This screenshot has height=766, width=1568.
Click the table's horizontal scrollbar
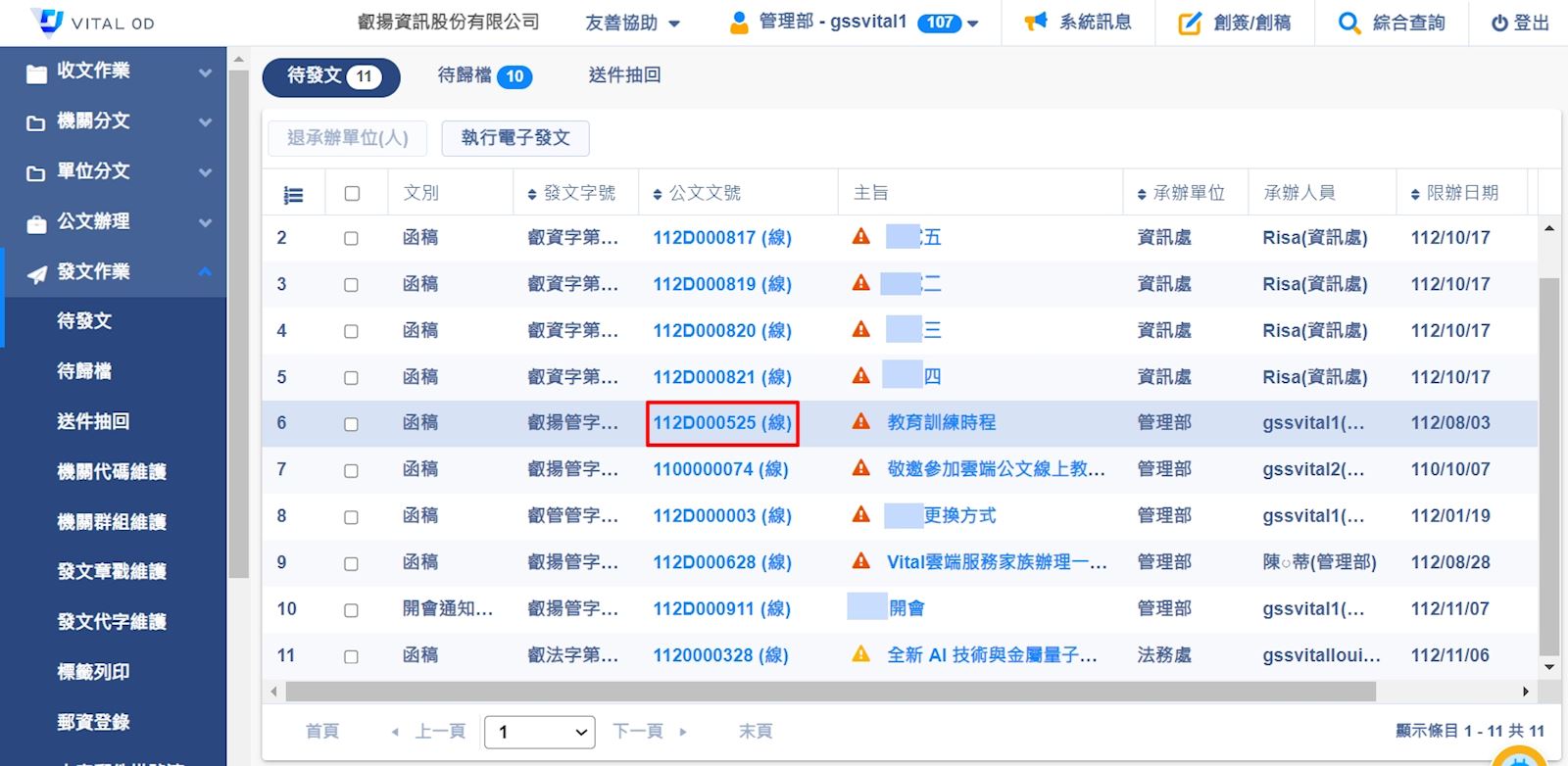point(823,692)
